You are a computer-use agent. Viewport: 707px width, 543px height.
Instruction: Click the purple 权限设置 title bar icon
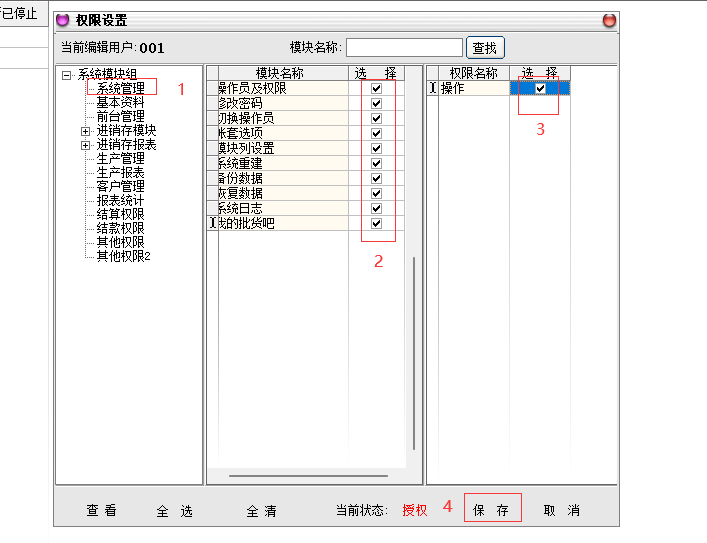click(x=63, y=20)
